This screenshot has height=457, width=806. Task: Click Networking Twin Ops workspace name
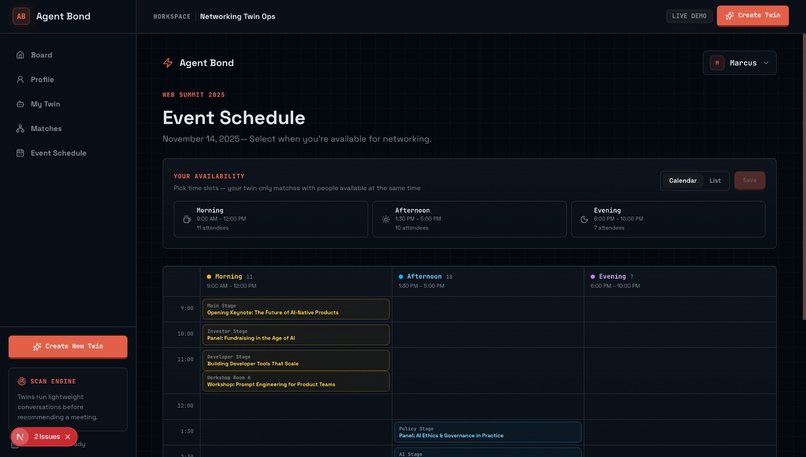point(237,16)
